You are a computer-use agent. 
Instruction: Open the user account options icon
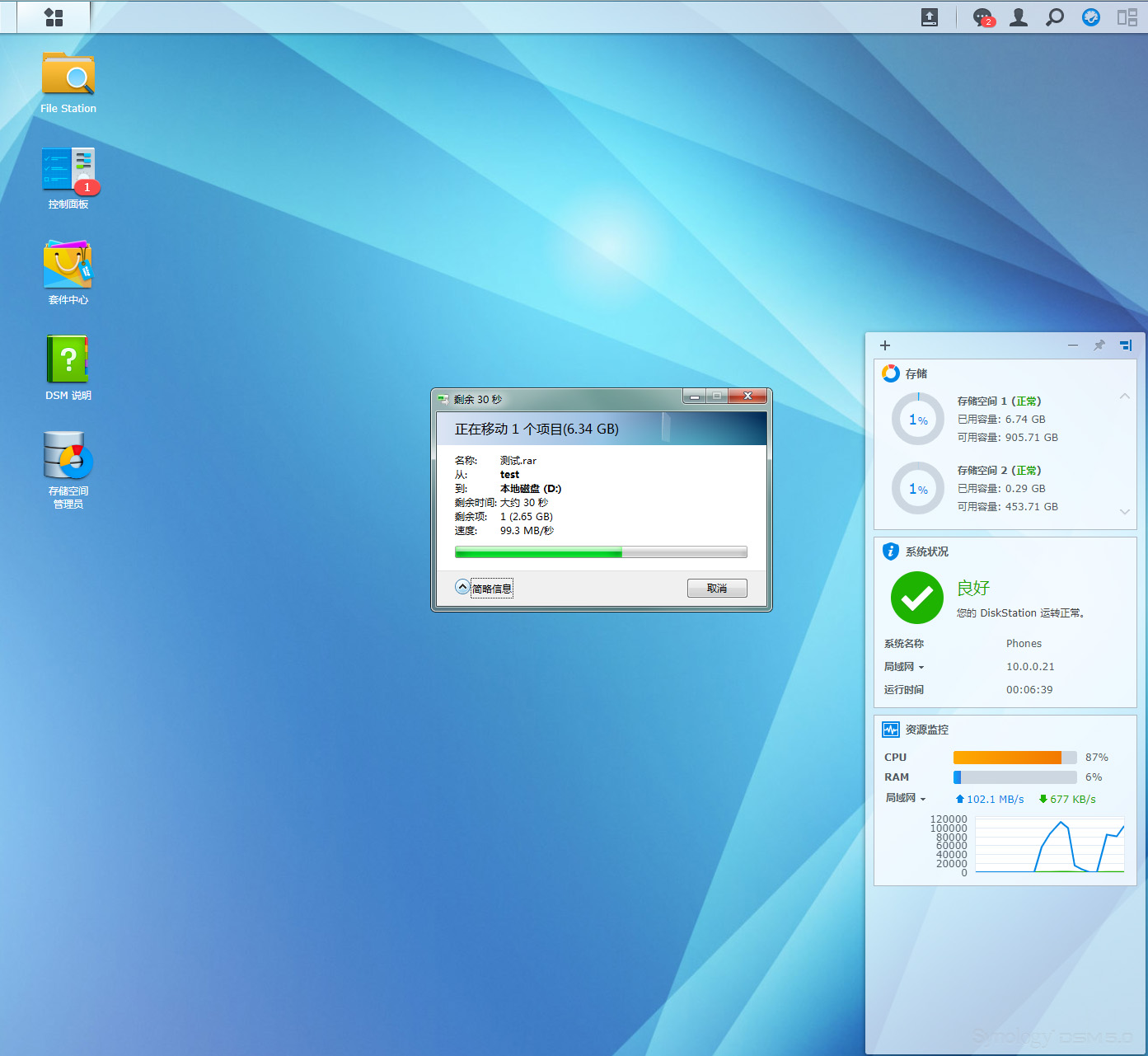(x=1019, y=17)
